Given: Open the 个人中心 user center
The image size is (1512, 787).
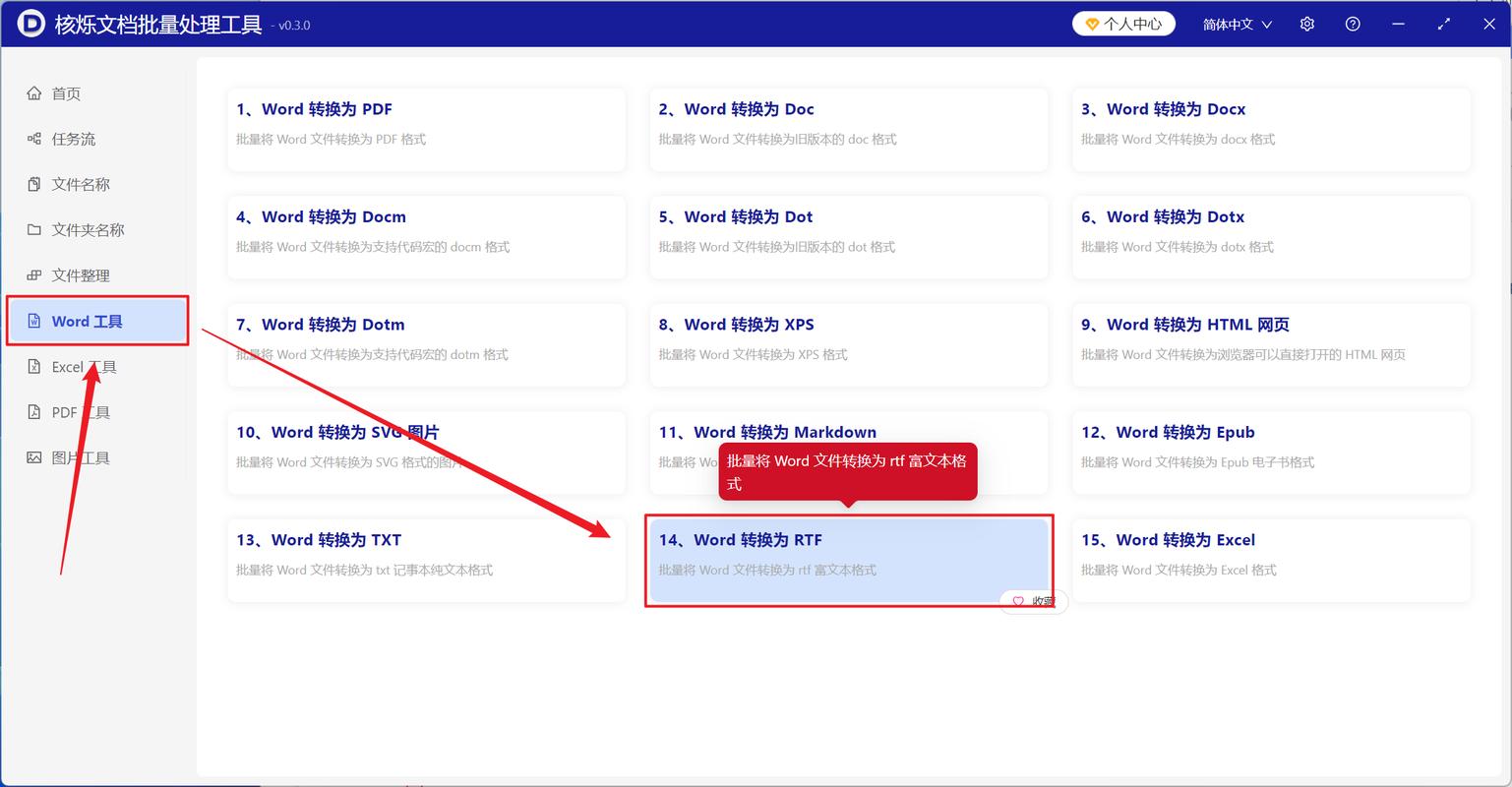Looking at the screenshot, I should pyautogui.click(x=1122, y=24).
